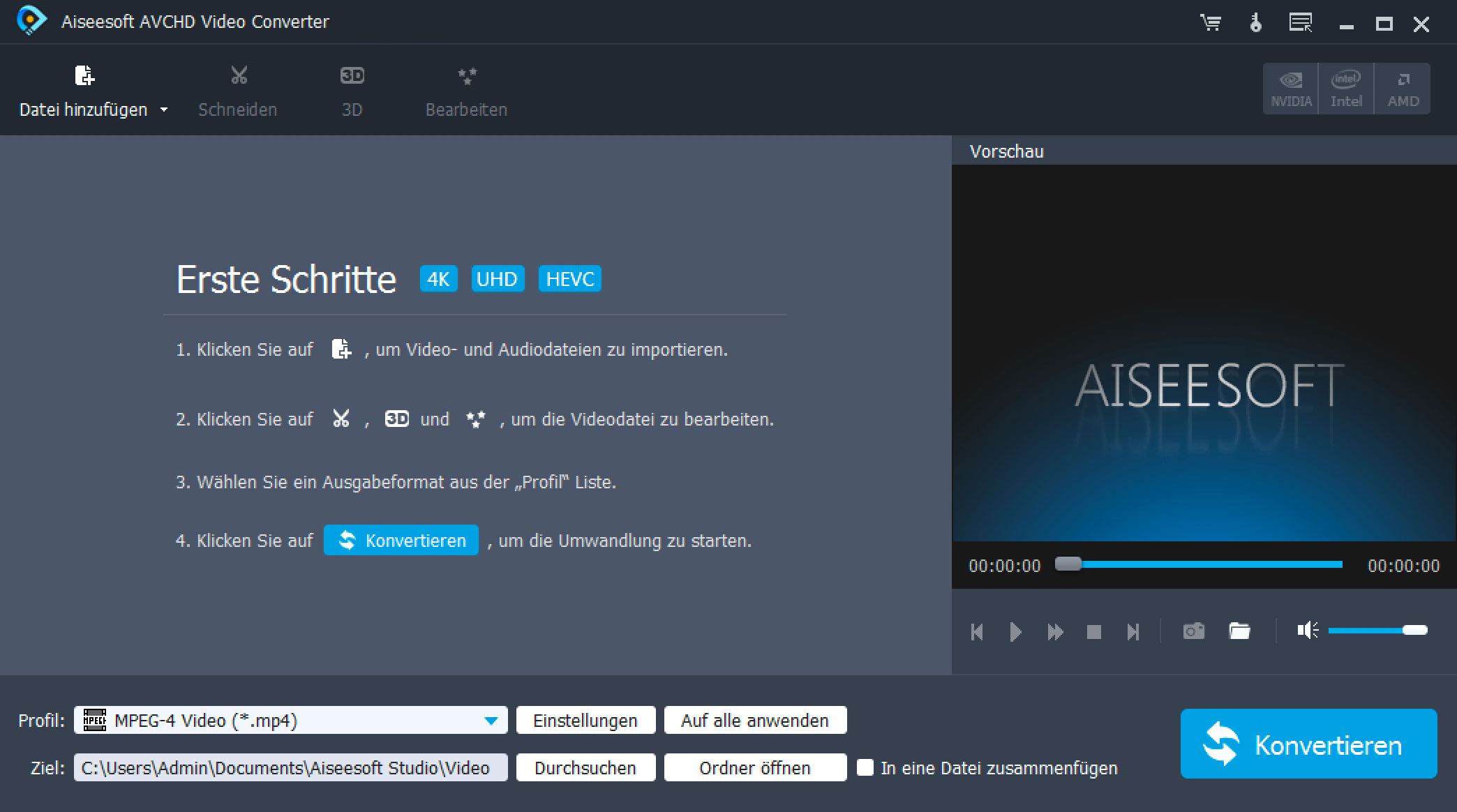Toggle AMD hardware acceleration
Viewport: 1457px width, 812px height.
point(1403,89)
